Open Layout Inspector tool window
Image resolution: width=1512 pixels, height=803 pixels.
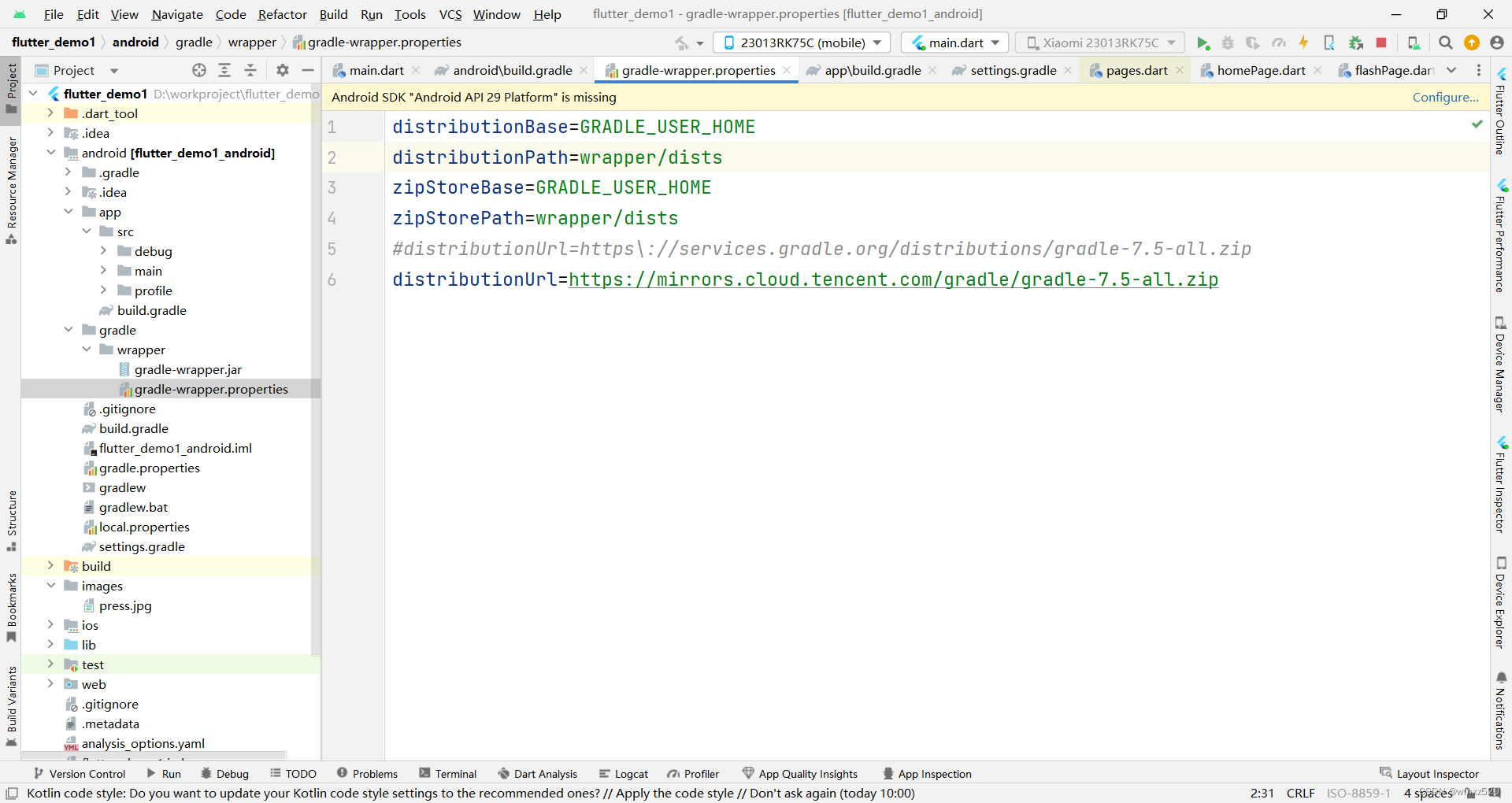tap(1429, 774)
